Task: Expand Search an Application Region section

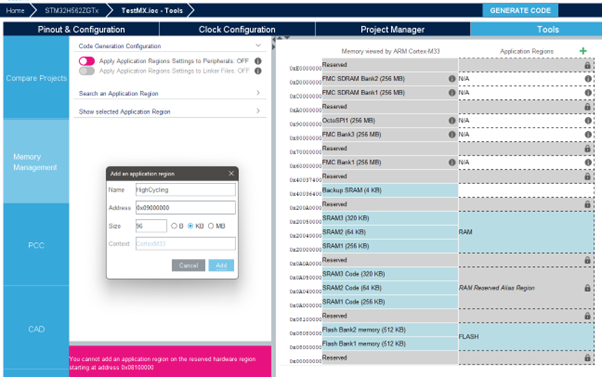Action: click(x=258, y=93)
